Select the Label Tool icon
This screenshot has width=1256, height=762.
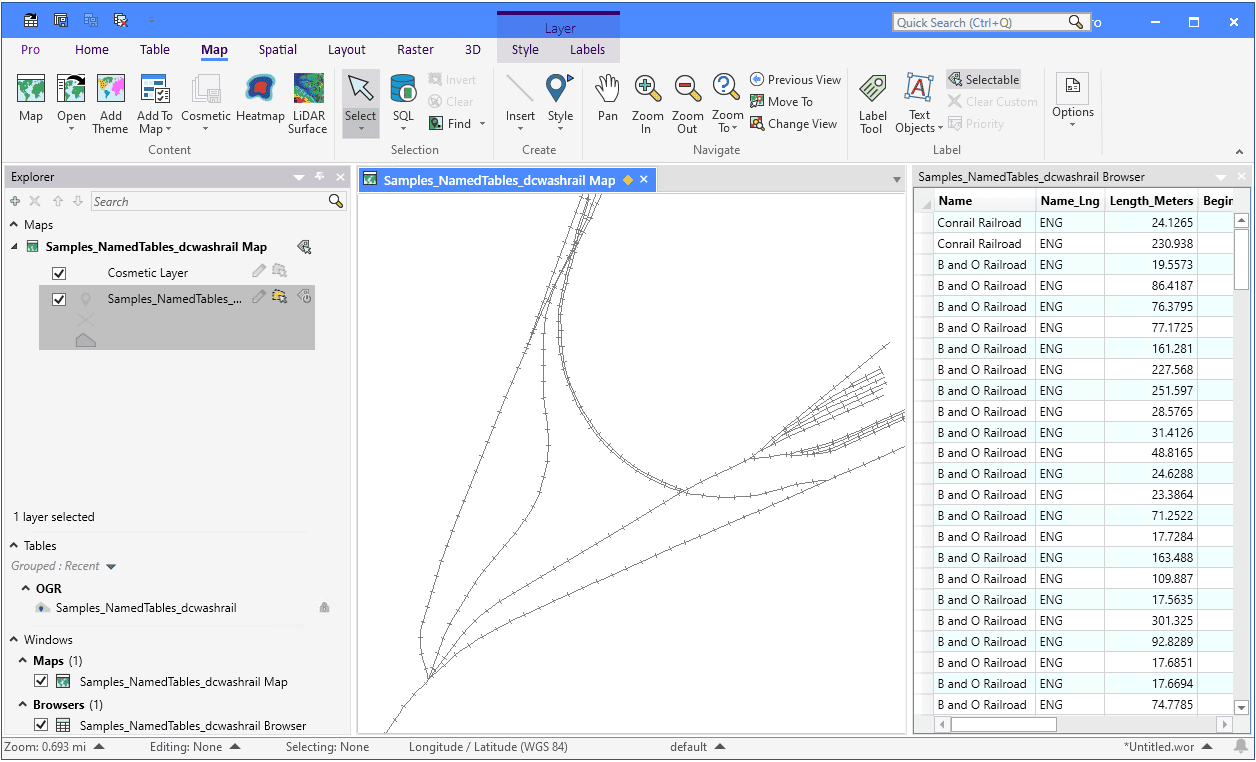pos(872,104)
